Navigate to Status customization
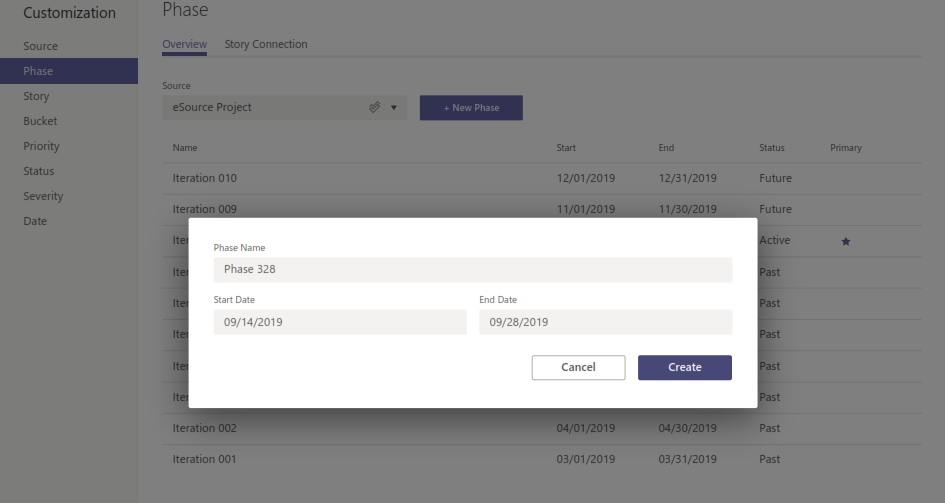This screenshot has height=503, width=945. pos(39,171)
